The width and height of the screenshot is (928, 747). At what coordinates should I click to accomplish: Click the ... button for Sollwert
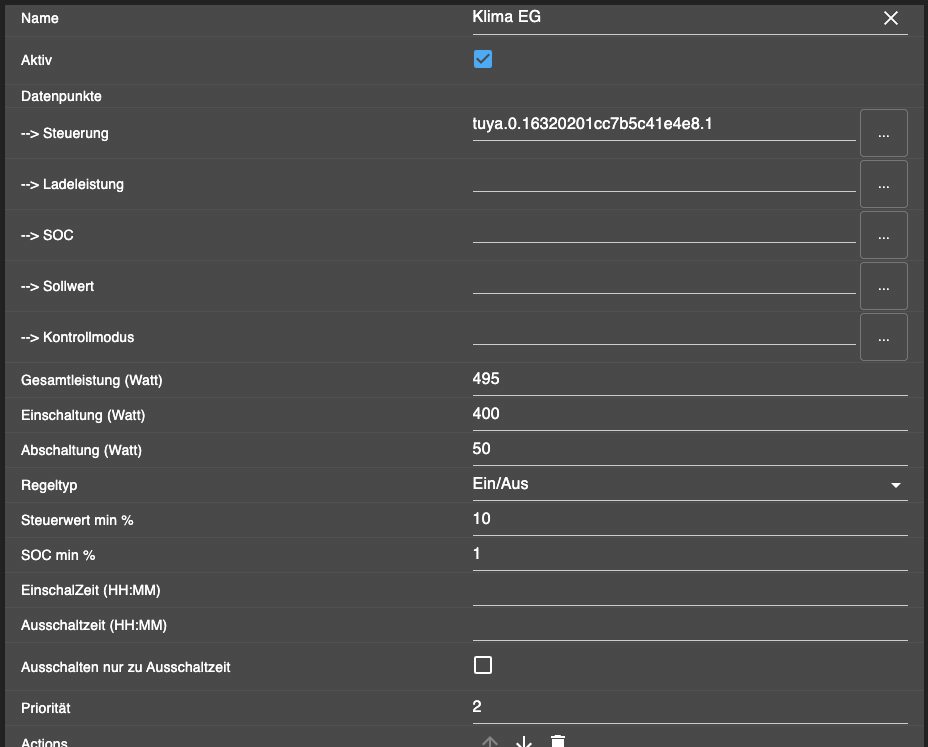[x=883, y=286]
